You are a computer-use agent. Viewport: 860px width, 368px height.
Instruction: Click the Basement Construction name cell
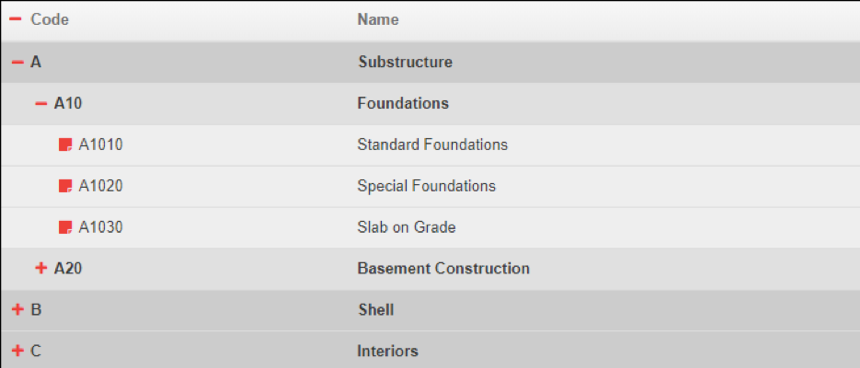[x=444, y=268]
